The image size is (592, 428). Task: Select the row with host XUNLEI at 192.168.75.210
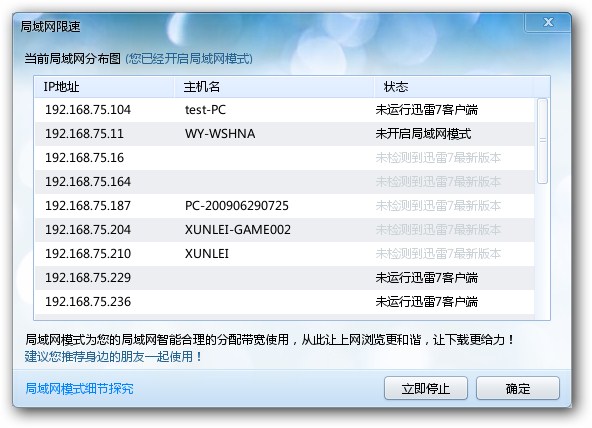tap(285, 254)
